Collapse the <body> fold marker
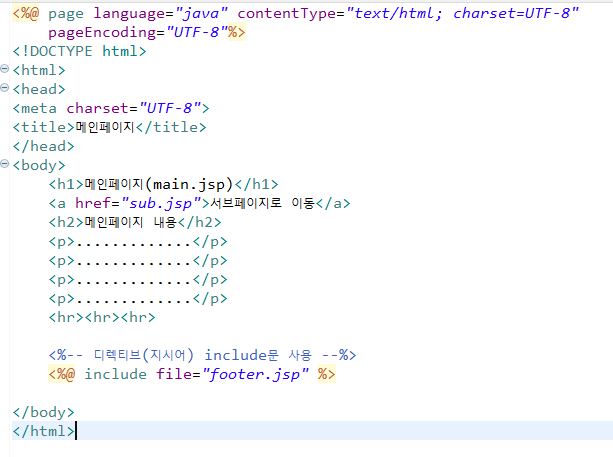 point(4,163)
